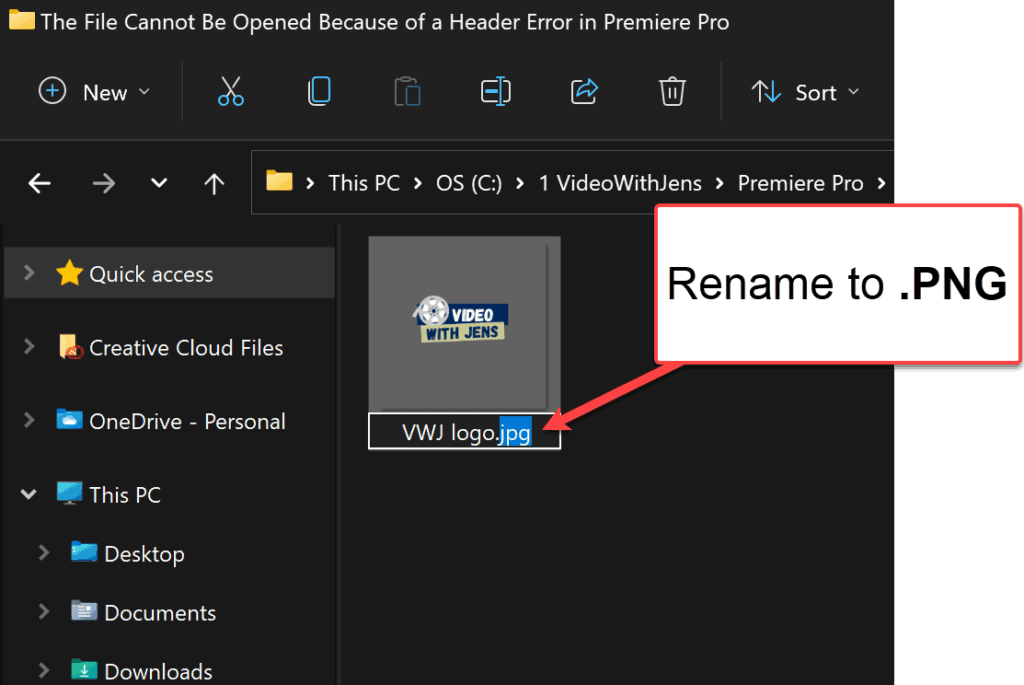The image size is (1024, 685).
Task: Open the Desktop folder in sidebar
Action: coord(144,554)
